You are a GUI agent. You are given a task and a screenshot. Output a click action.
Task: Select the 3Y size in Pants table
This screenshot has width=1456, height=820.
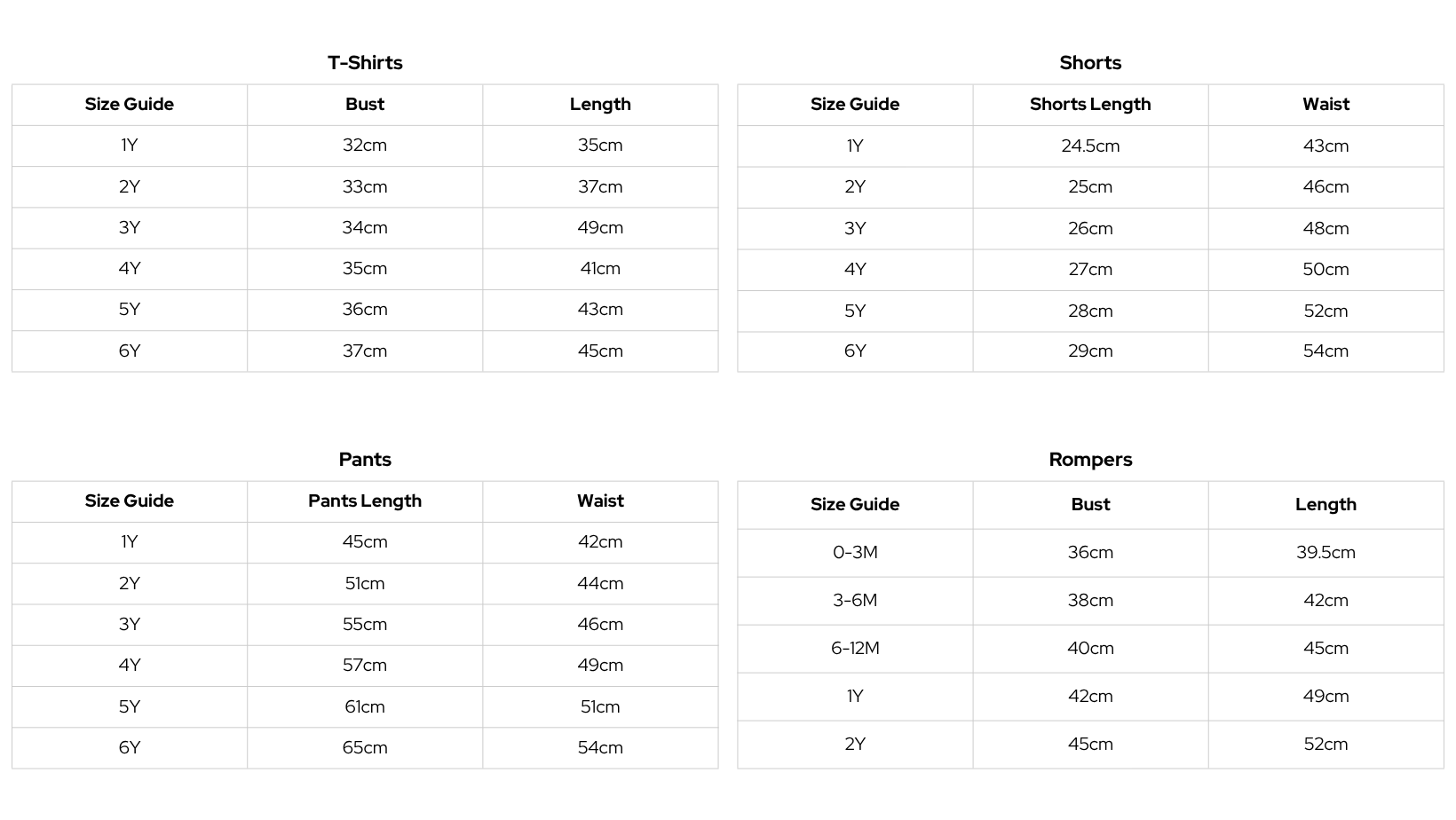(130, 625)
